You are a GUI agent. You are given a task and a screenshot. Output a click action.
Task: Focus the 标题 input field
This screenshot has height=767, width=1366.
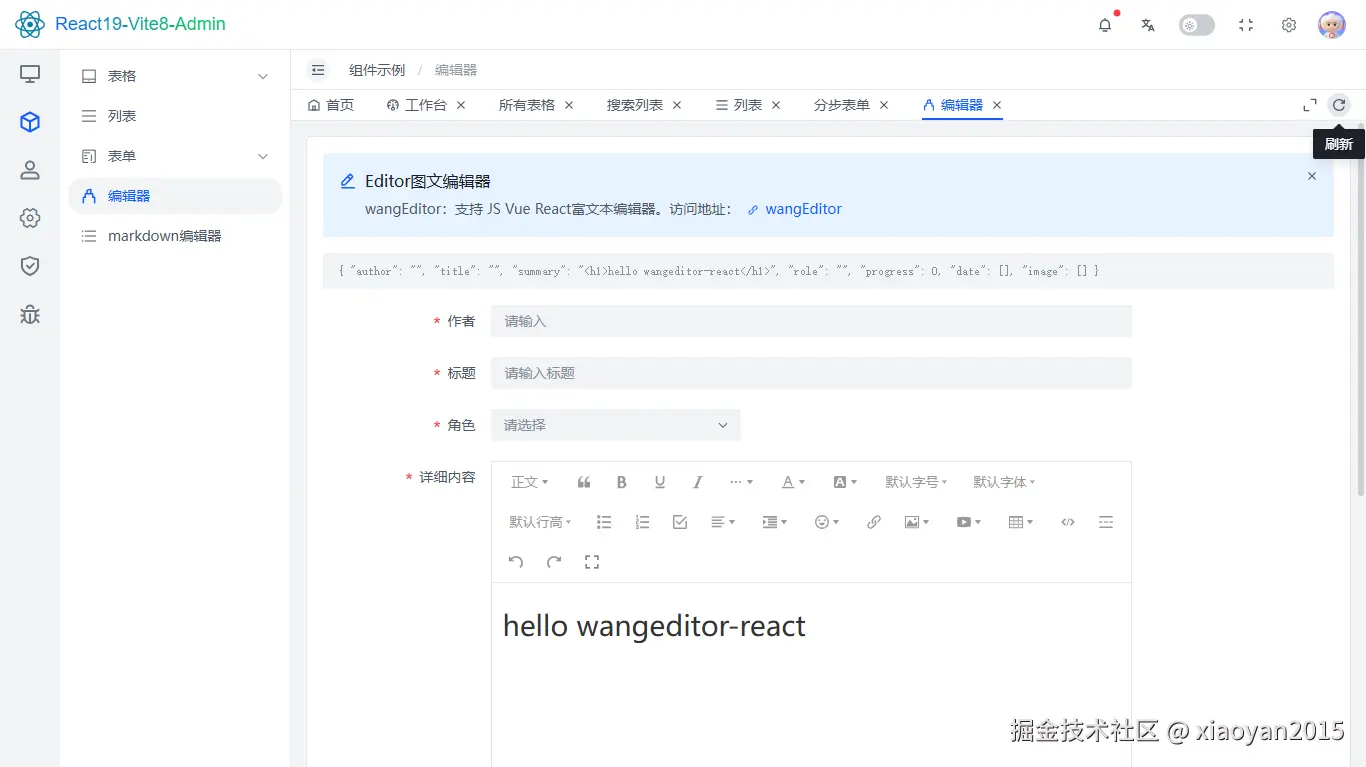[x=811, y=373]
